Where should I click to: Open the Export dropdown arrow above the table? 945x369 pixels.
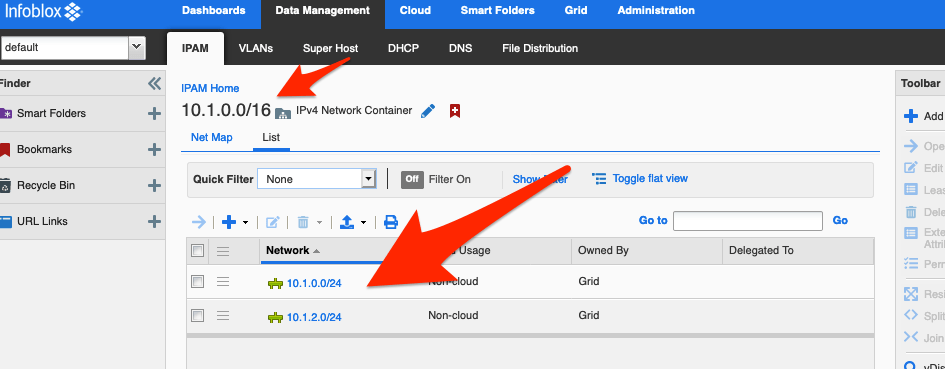[363, 223]
